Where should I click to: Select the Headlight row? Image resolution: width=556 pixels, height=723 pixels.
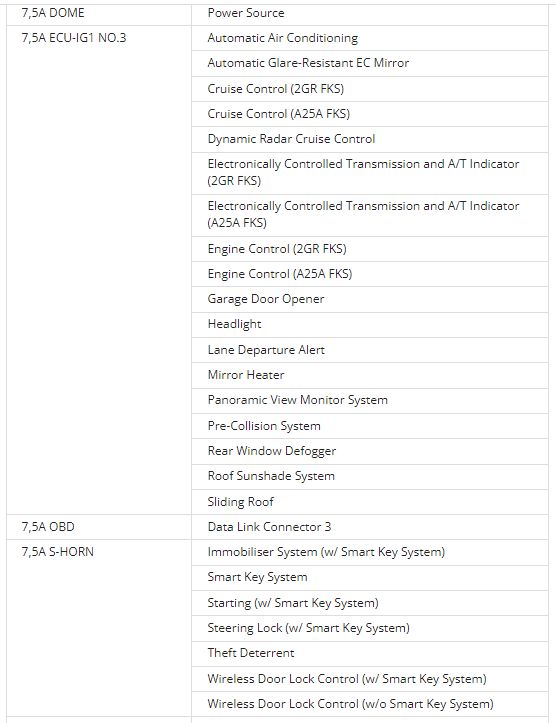pos(370,325)
